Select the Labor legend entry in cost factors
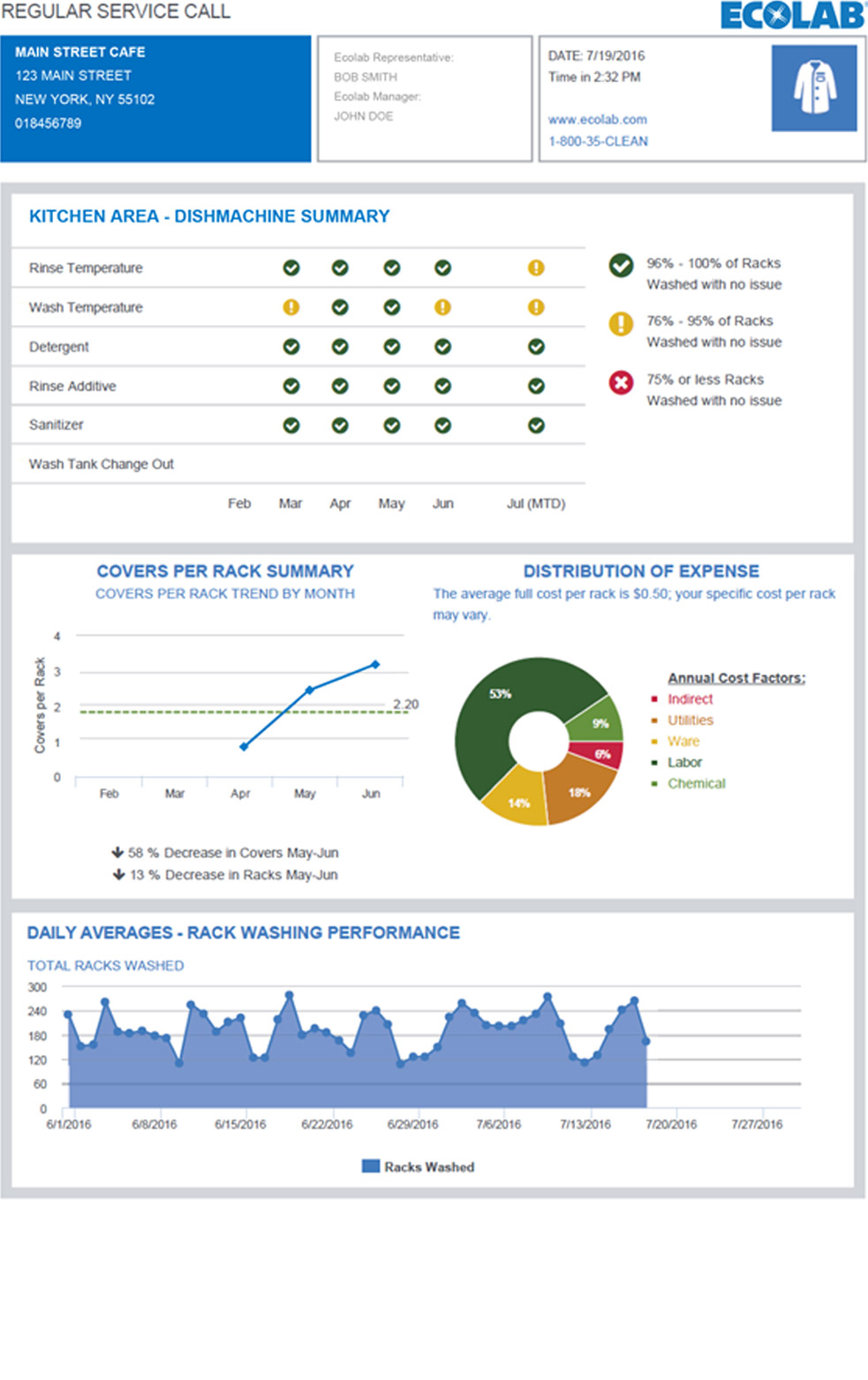 tap(684, 762)
